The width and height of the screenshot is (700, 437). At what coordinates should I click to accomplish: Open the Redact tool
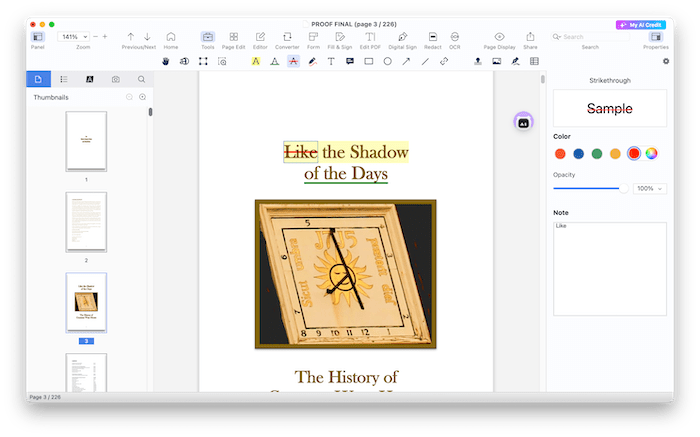point(433,40)
